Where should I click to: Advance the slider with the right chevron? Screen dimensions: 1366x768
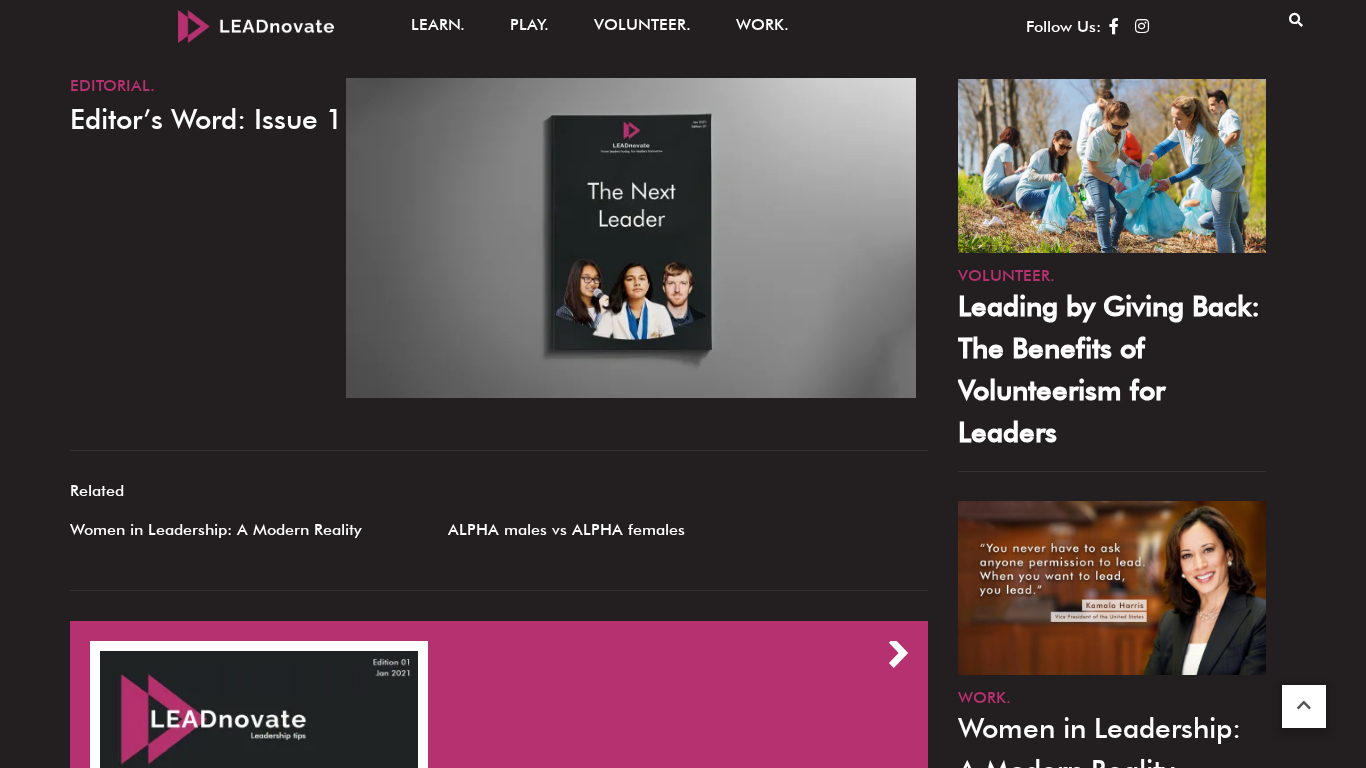[898, 654]
